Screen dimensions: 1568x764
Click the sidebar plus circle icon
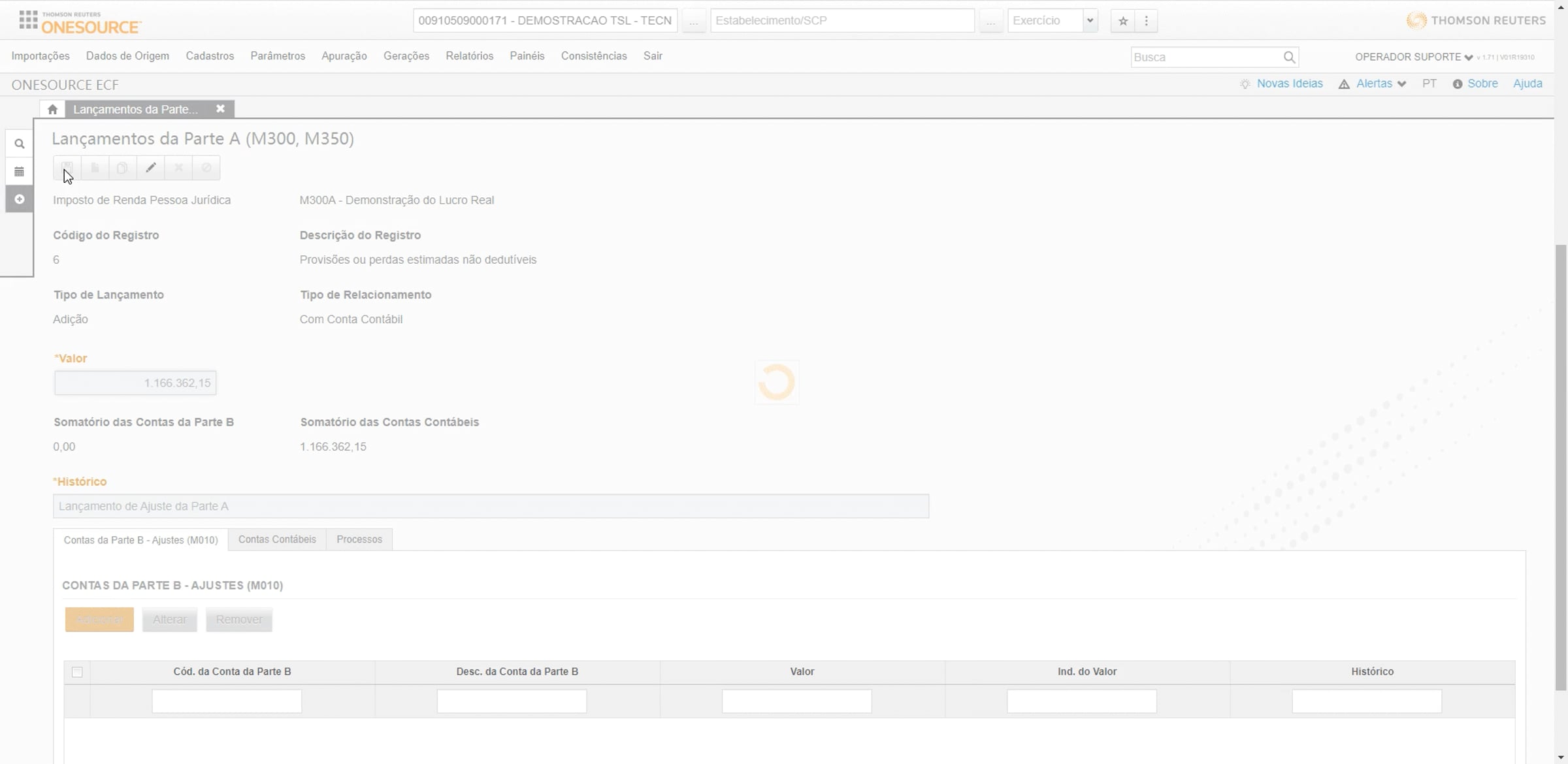pyautogui.click(x=20, y=199)
